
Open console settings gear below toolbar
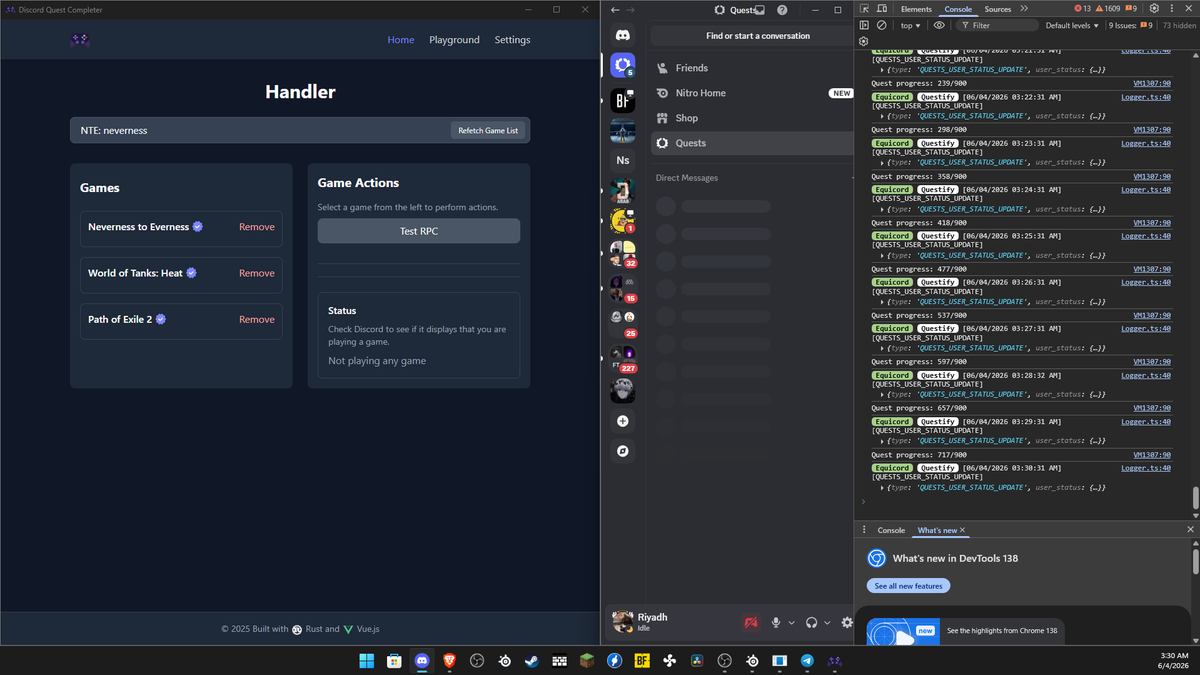[864, 42]
